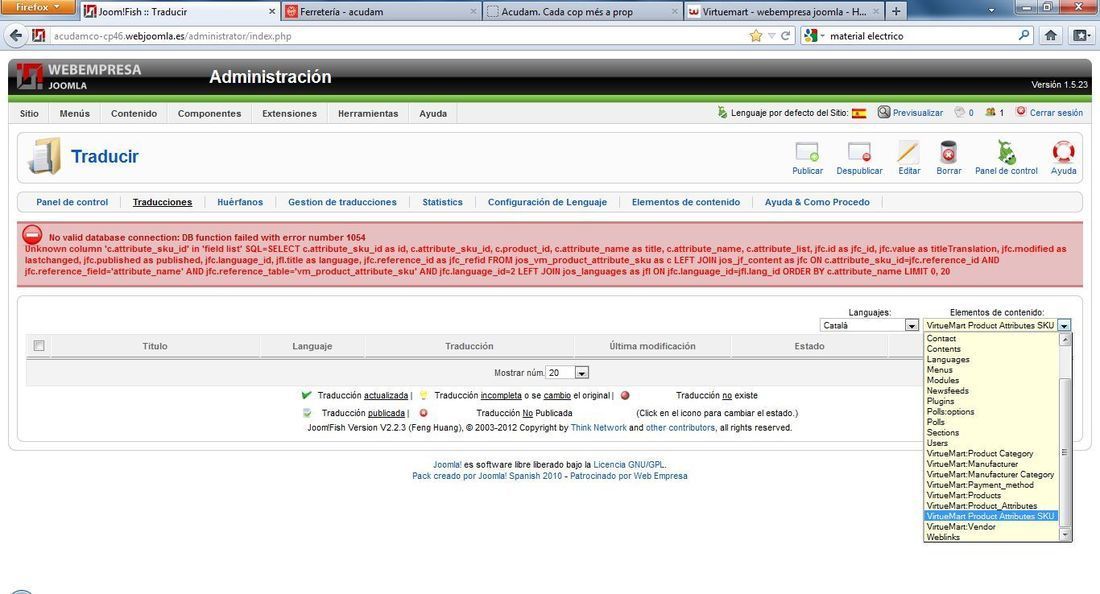This screenshot has height=594, width=1100.
Task: Close the Joom!Fish Traducir tab
Action: (272, 11)
